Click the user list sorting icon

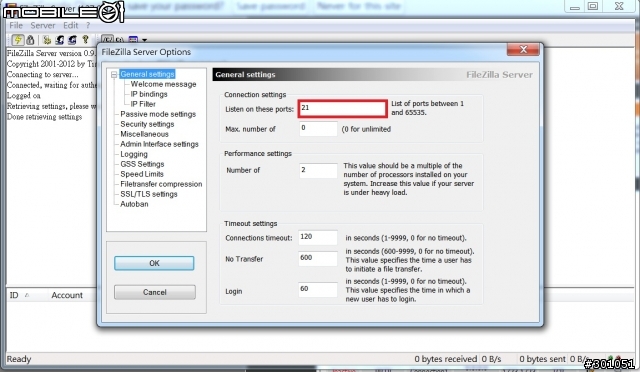(x=133, y=40)
